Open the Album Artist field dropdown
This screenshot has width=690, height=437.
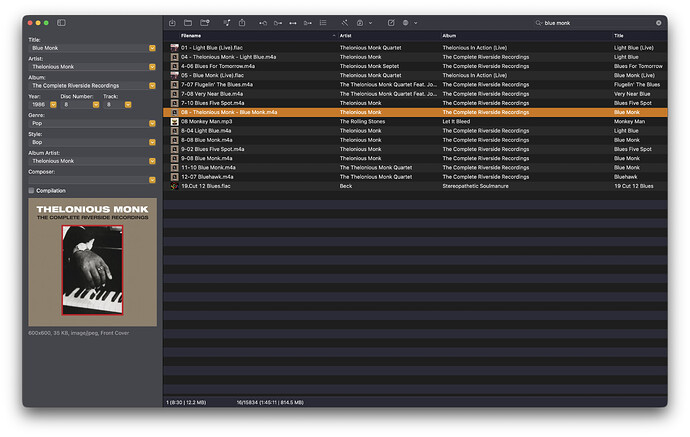[152, 161]
